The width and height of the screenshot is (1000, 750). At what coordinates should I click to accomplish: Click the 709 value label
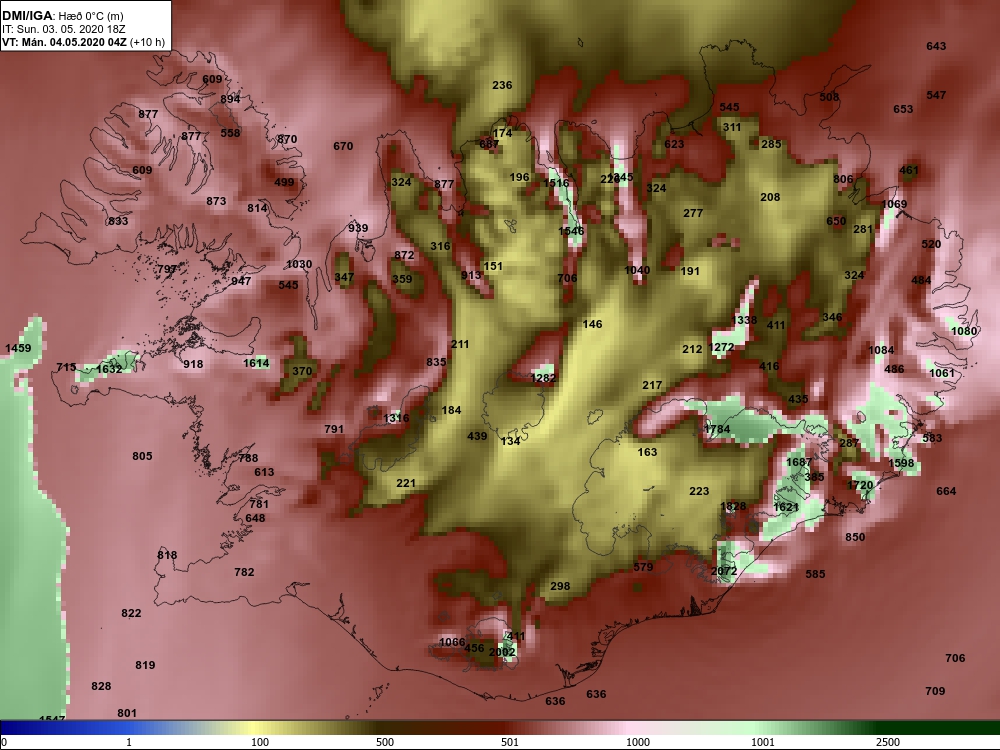coord(935,691)
